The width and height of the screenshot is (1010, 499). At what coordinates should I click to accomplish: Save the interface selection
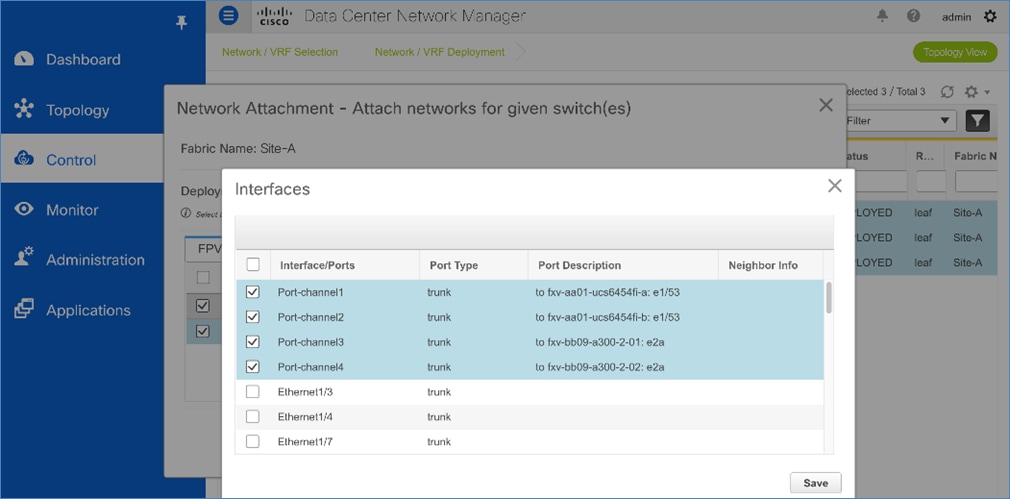pos(815,483)
